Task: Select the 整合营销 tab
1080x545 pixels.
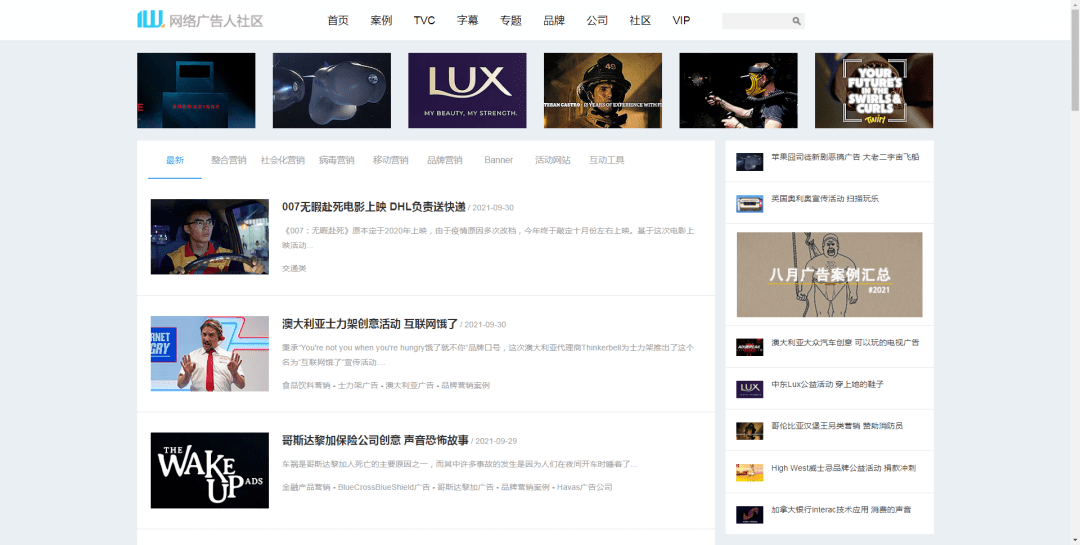Action: (x=229, y=160)
